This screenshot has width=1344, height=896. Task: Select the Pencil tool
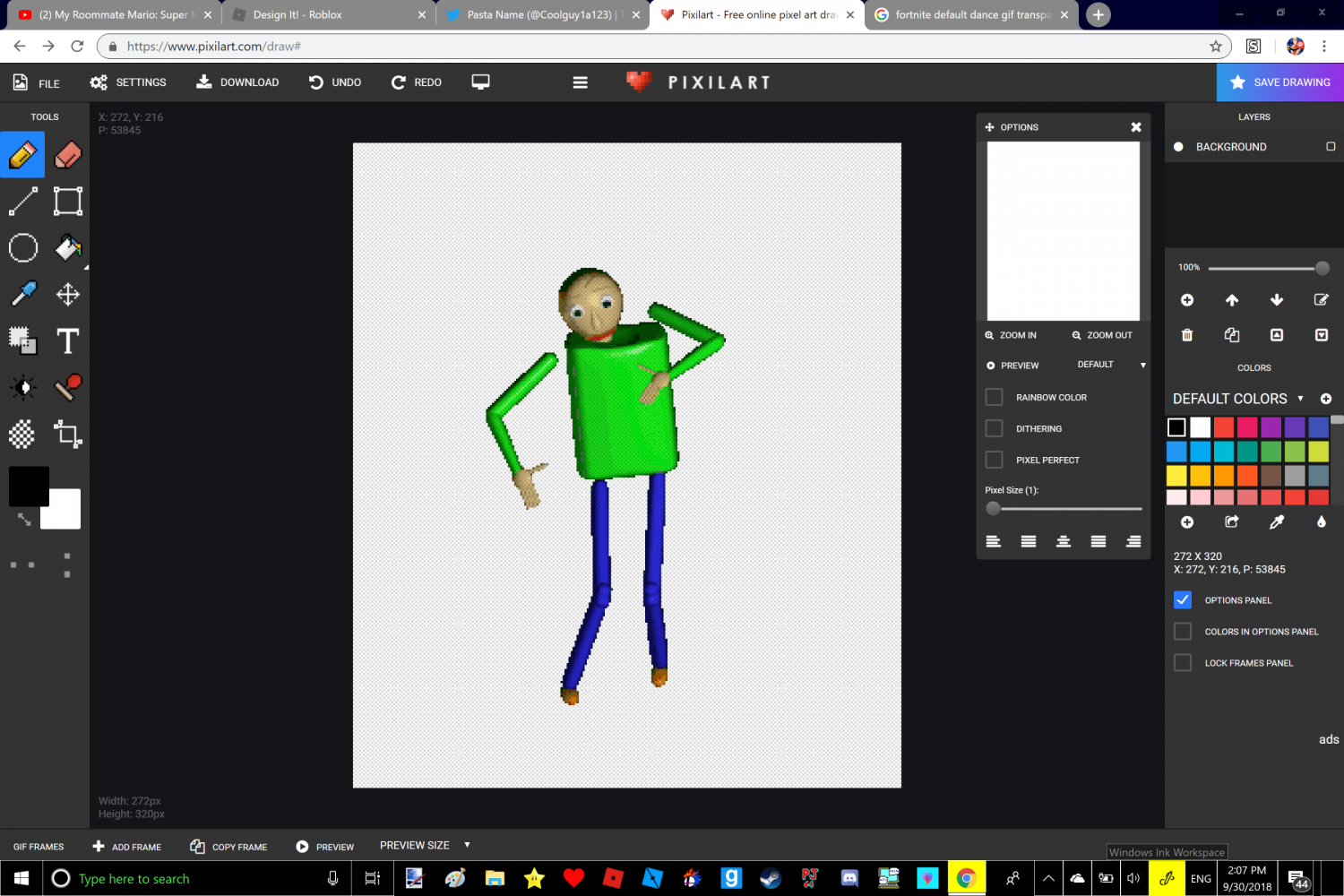[x=22, y=155]
